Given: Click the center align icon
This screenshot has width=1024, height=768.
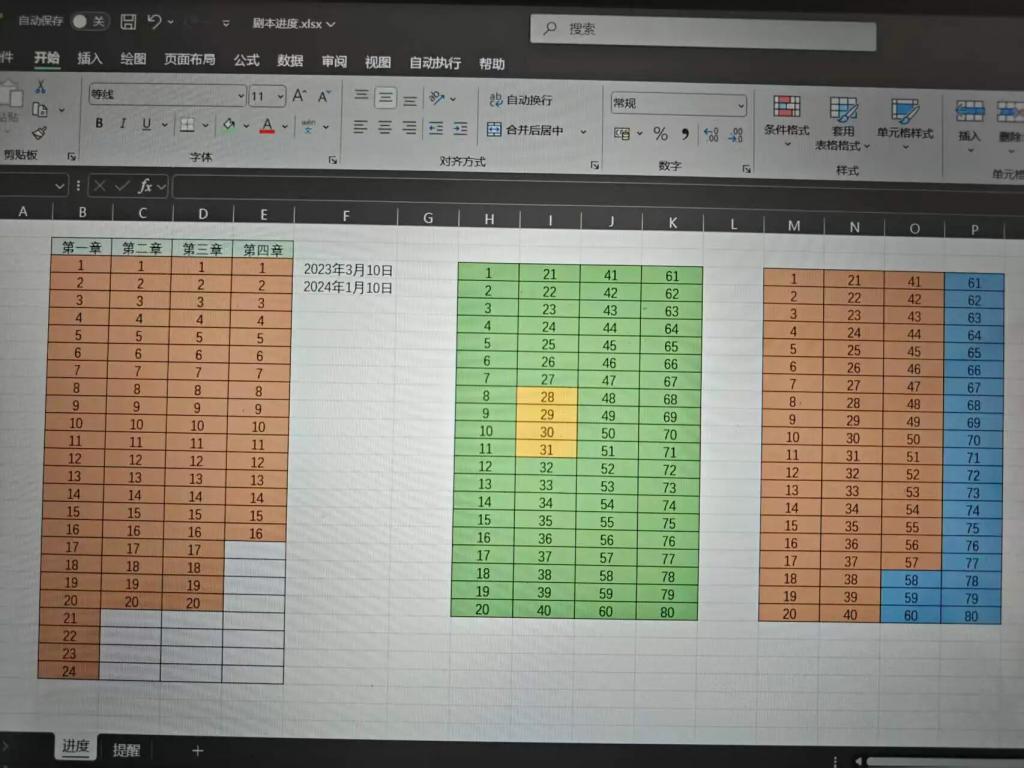Looking at the screenshot, I should (385, 128).
